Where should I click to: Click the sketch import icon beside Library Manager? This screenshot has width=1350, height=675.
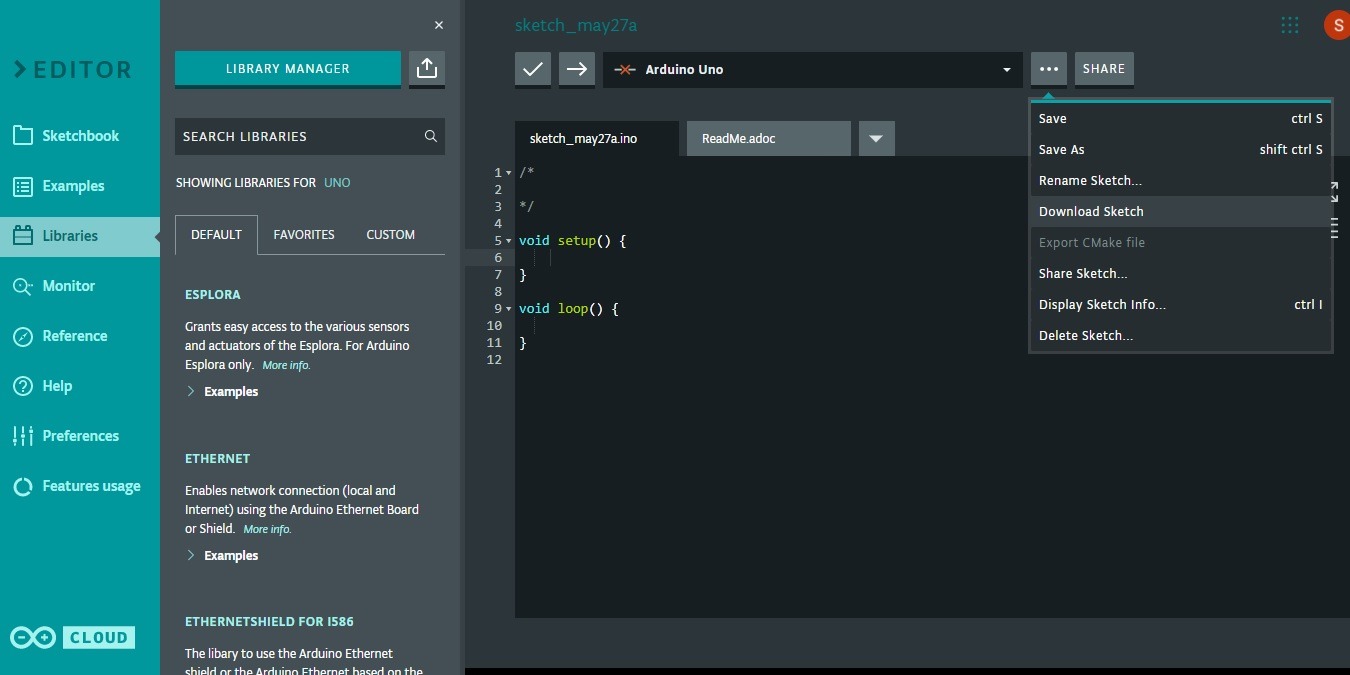coord(426,67)
